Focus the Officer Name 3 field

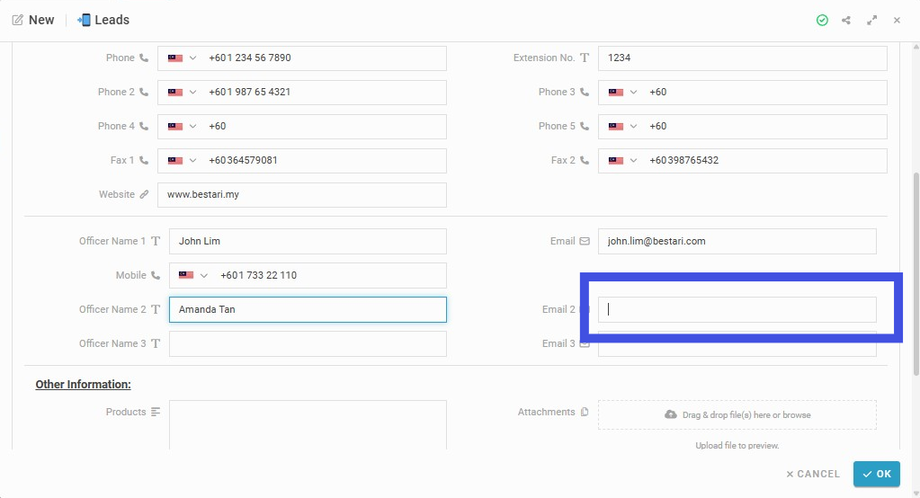(307, 344)
